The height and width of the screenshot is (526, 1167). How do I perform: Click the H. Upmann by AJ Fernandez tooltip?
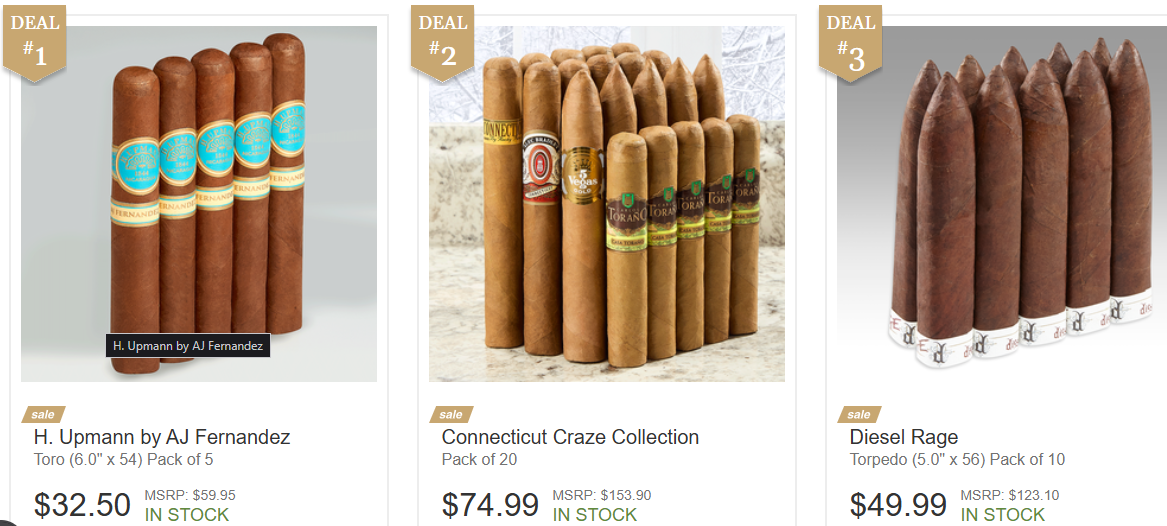click(x=188, y=346)
